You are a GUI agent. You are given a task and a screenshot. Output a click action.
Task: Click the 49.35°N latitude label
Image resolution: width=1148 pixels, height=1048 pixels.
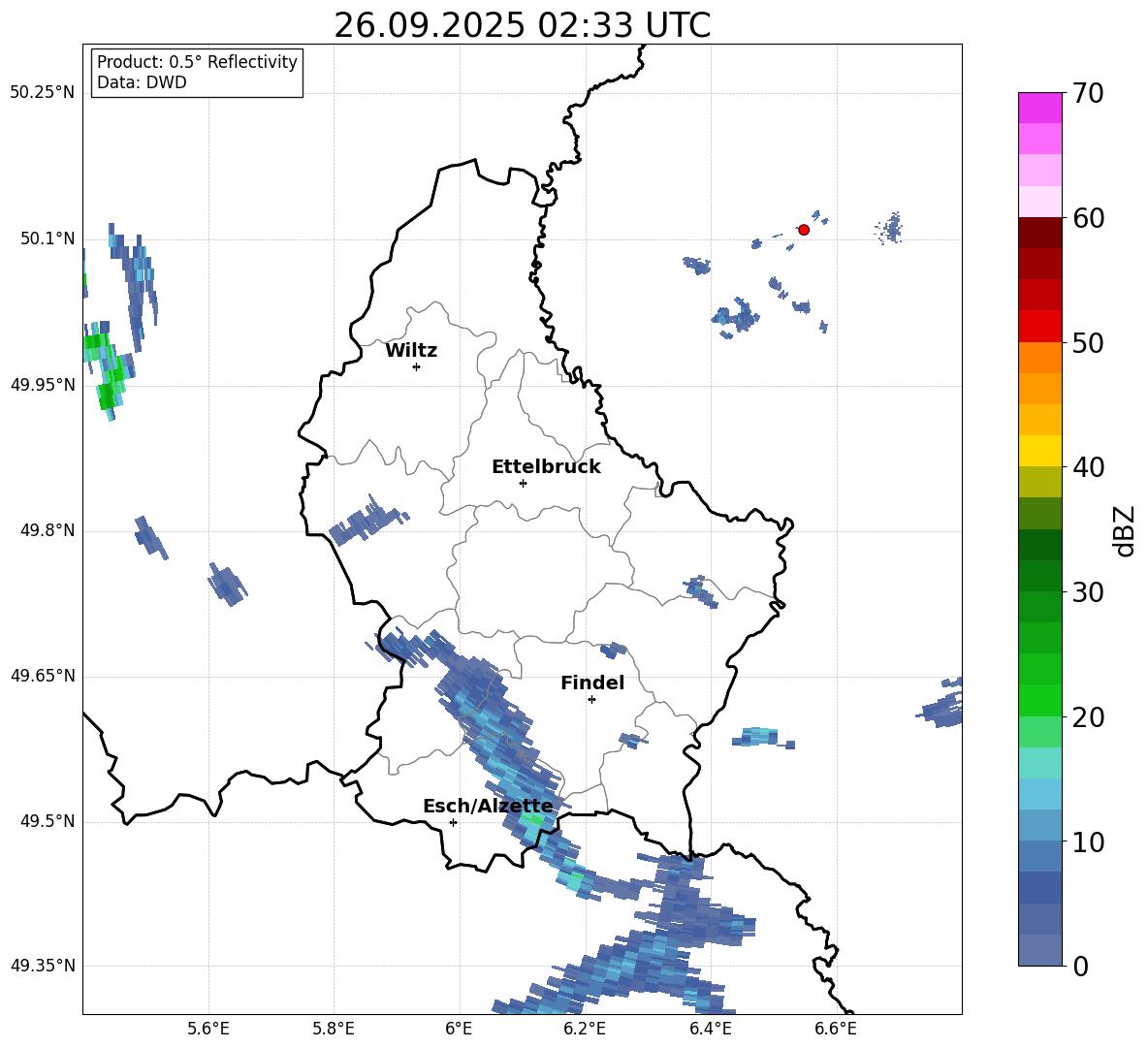pos(43,966)
